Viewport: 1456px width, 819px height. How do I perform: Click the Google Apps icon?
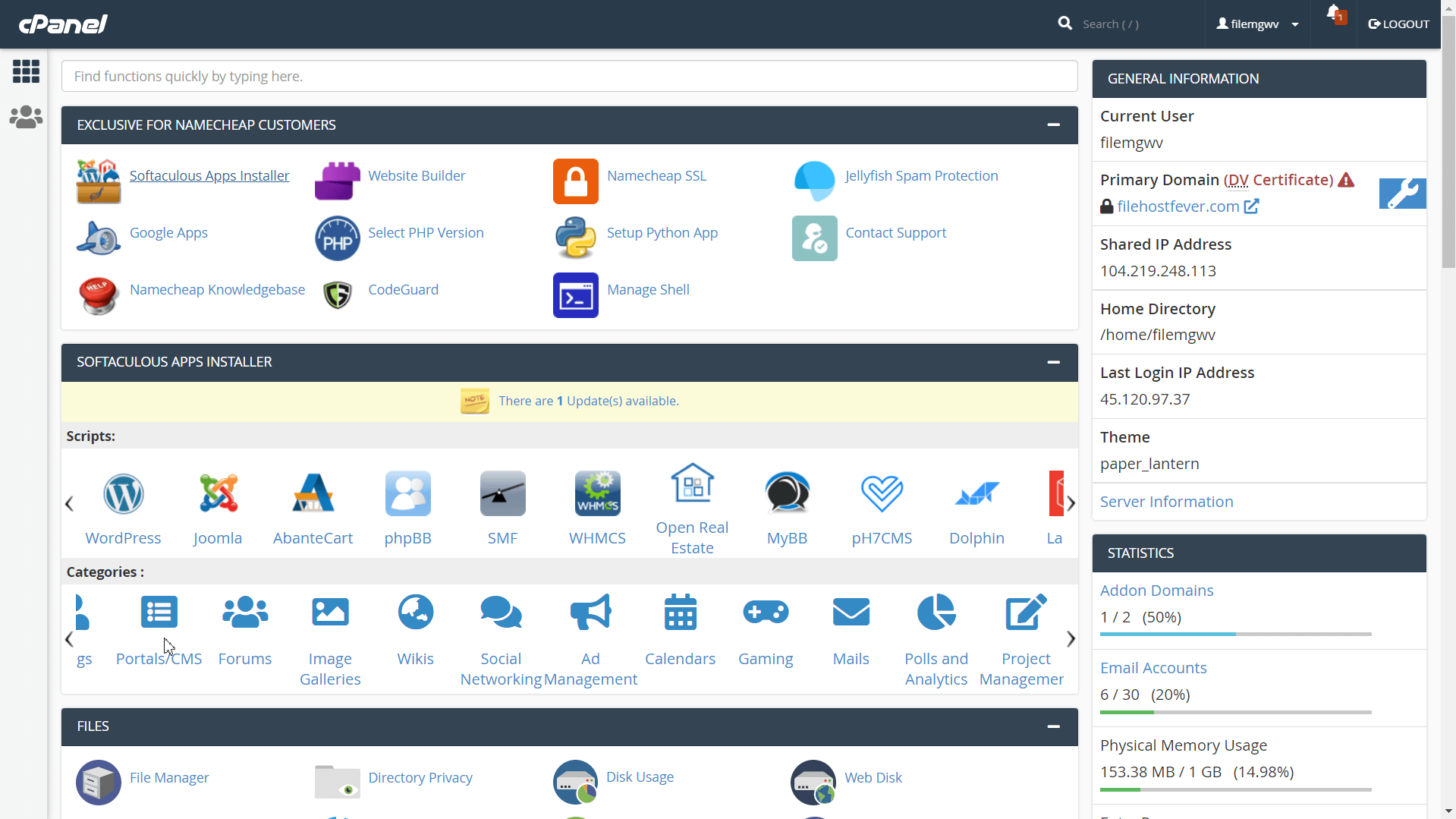pyautogui.click(x=99, y=238)
